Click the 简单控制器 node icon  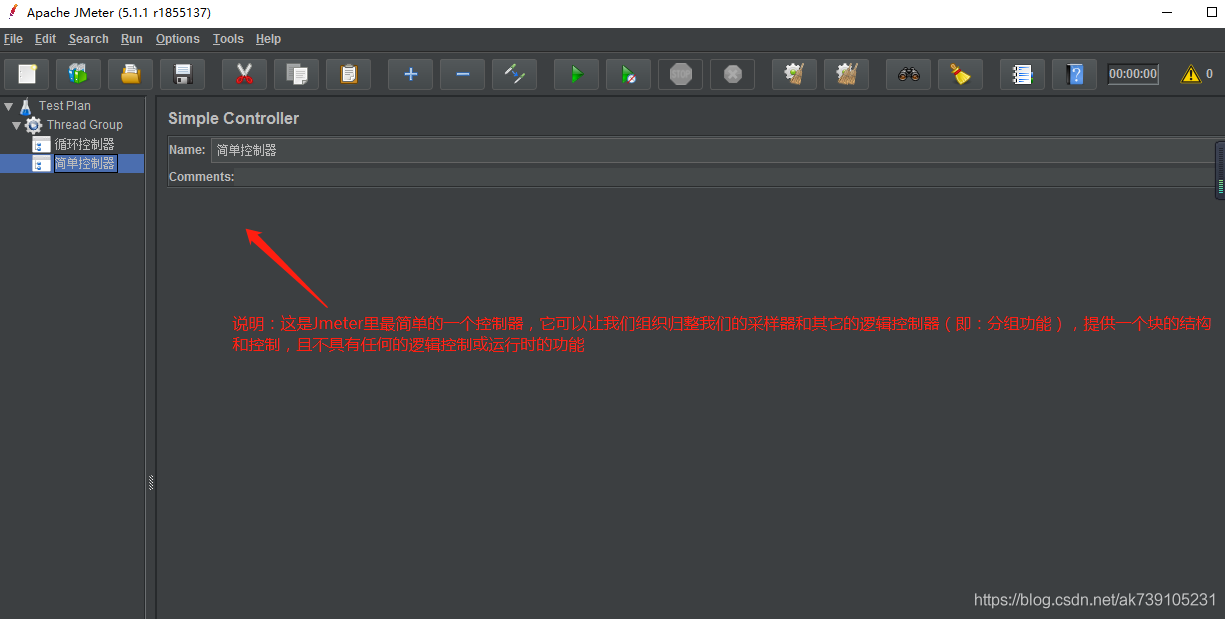click(41, 163)
